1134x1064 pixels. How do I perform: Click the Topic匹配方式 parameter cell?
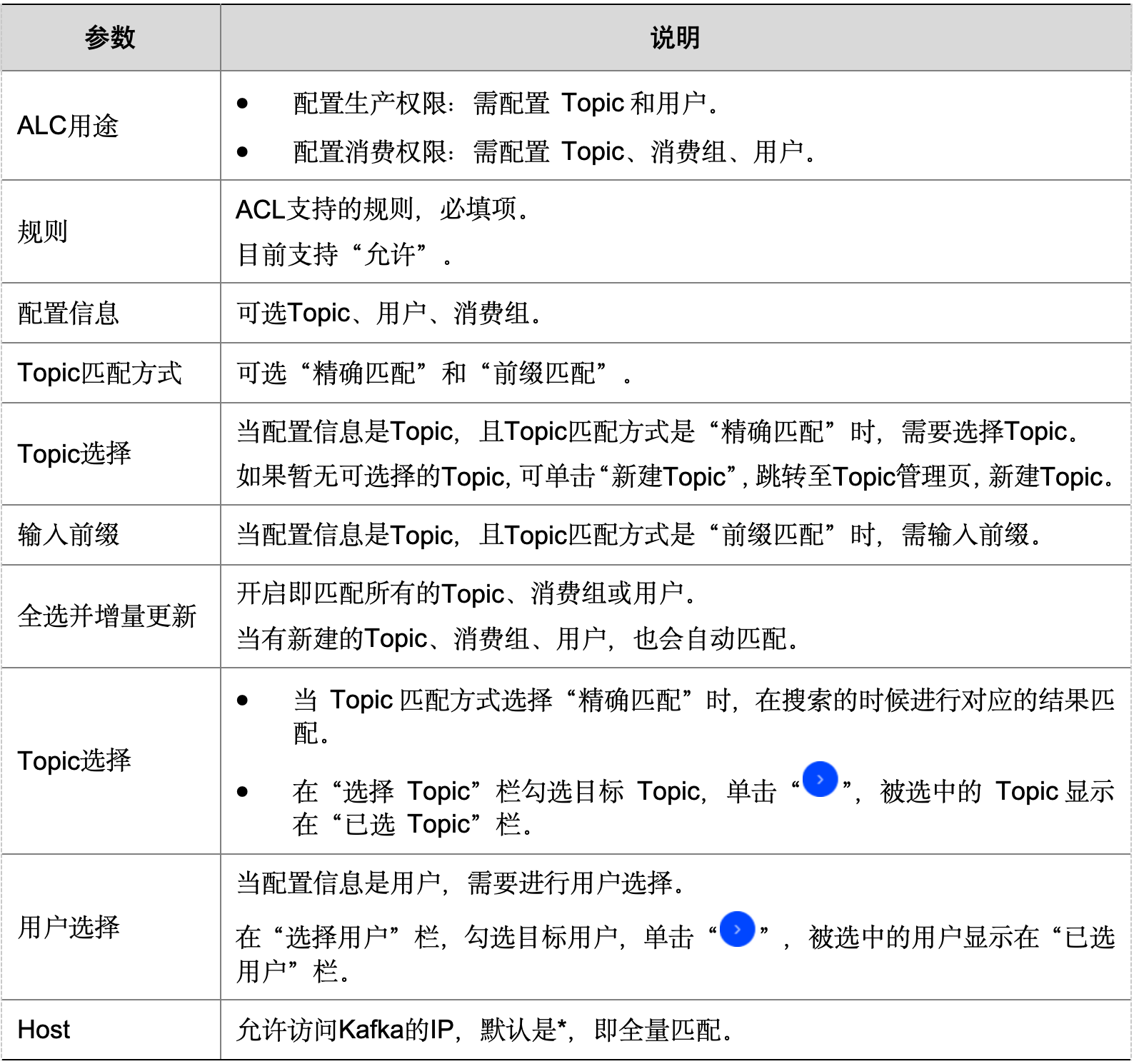click(x=111, y=373)
